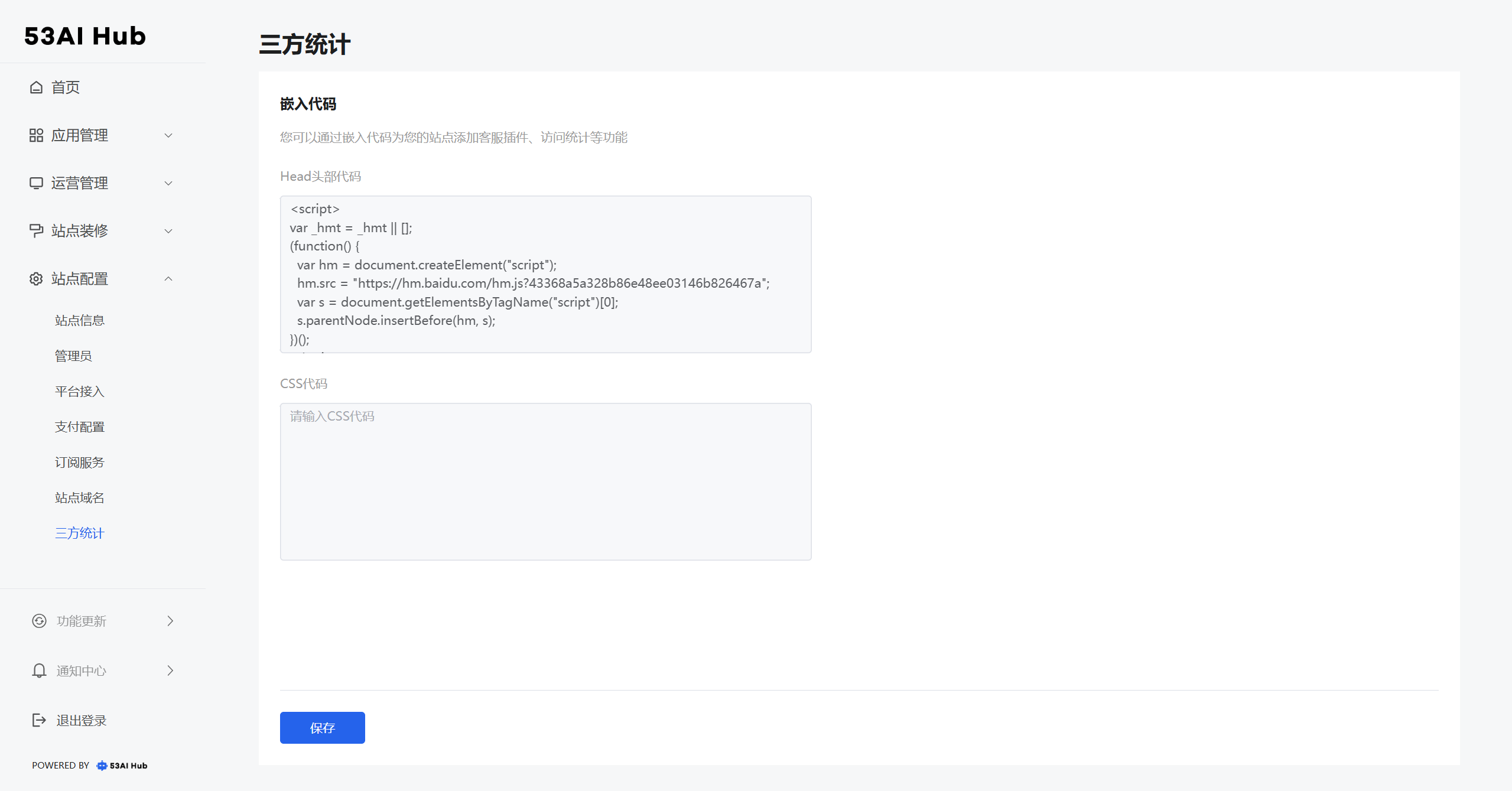
Task: Open the 订阅服务 submenu item
Action: pos(80,462)
